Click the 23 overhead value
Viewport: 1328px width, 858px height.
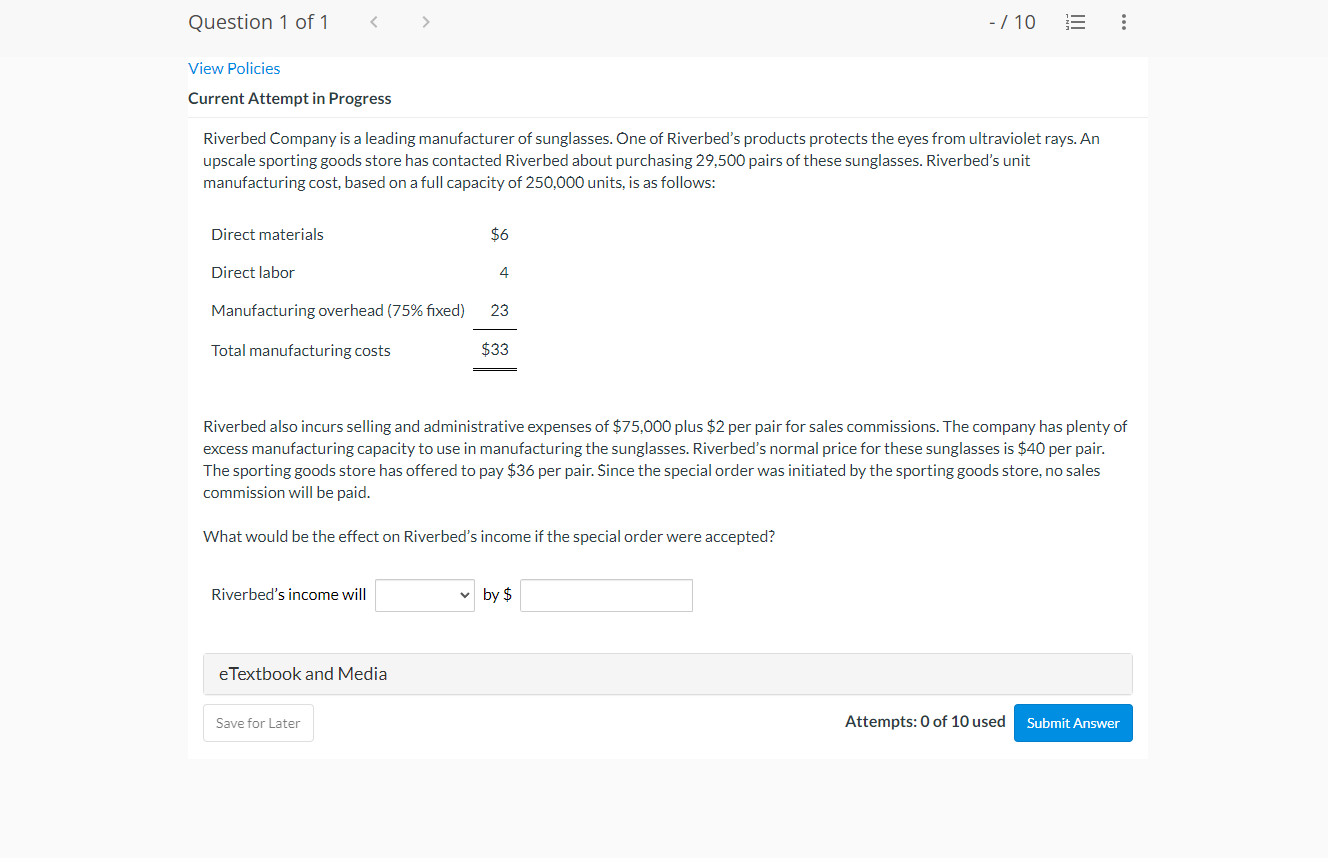point(500,310)
